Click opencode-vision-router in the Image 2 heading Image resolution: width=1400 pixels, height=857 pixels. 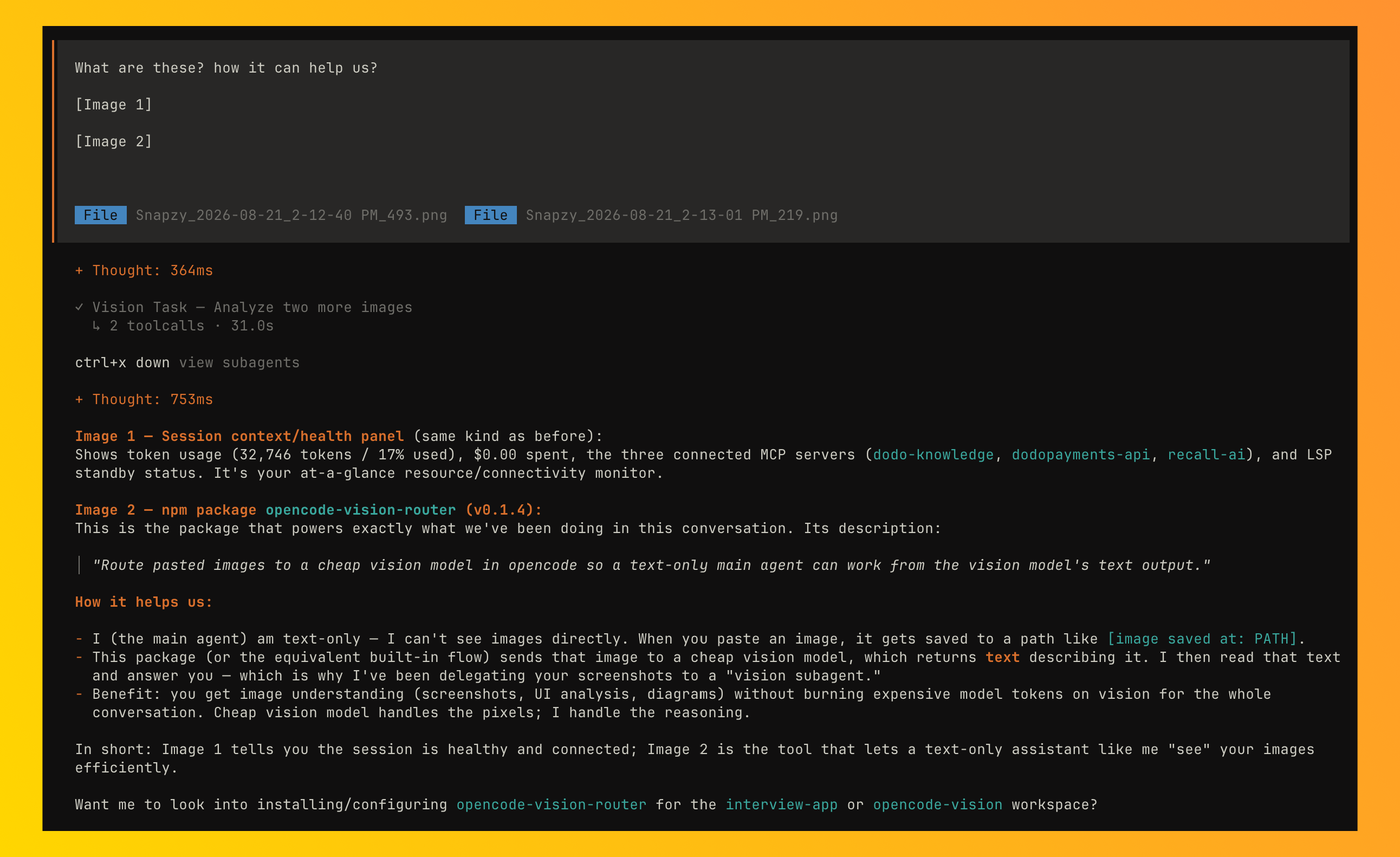(361, 510)
